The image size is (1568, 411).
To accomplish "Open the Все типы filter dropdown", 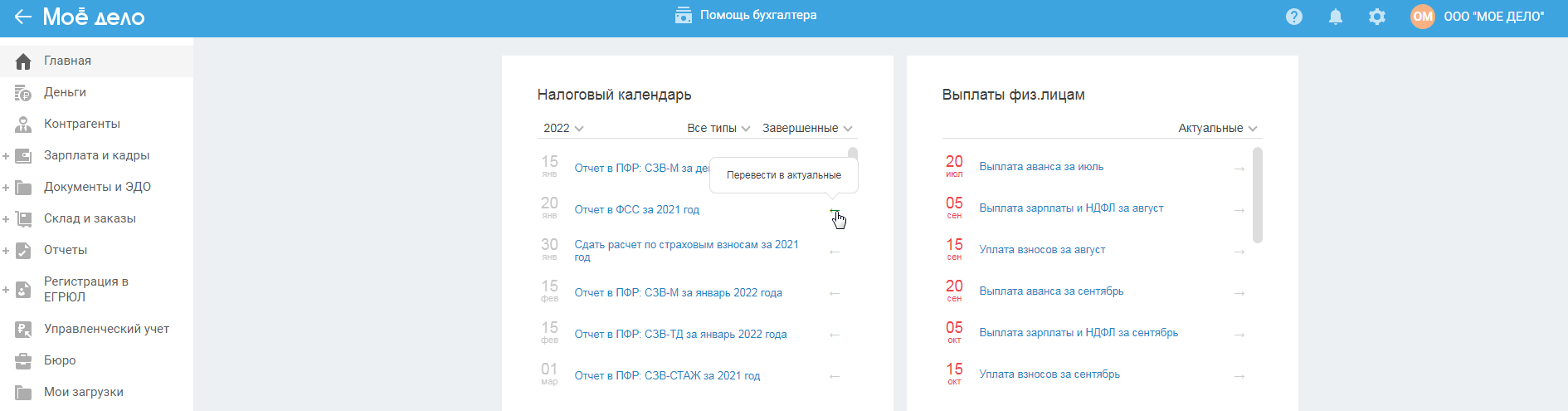I will click(718, 128).
